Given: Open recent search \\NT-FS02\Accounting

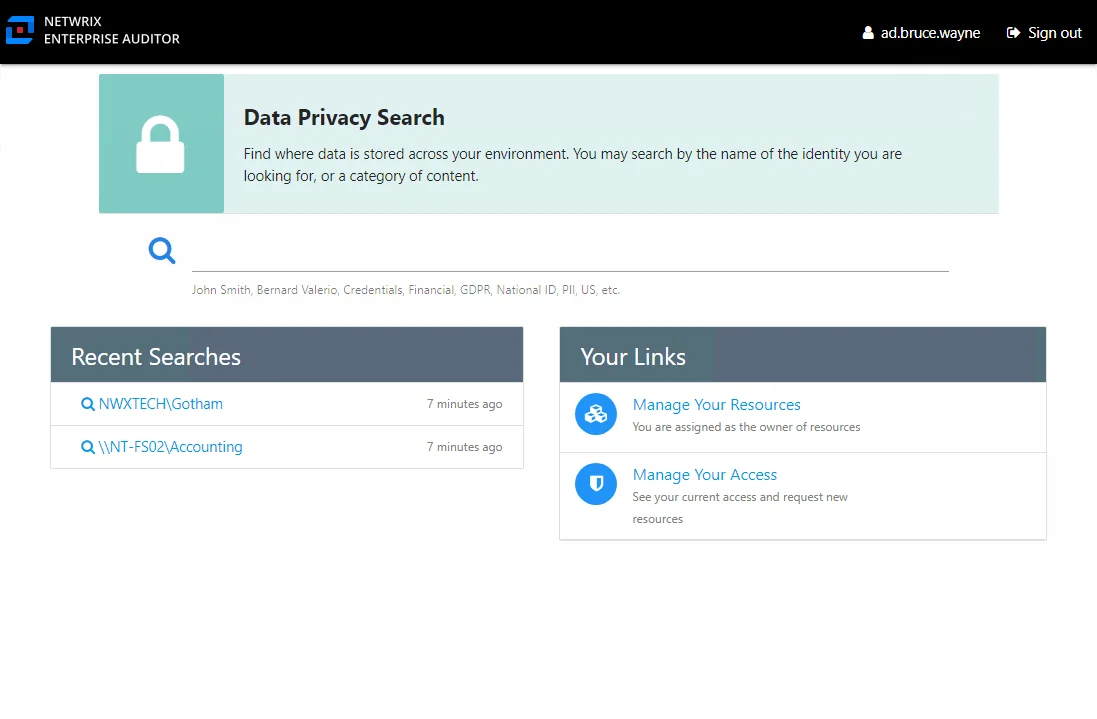Looking at the screenshot, I should 170,447.
